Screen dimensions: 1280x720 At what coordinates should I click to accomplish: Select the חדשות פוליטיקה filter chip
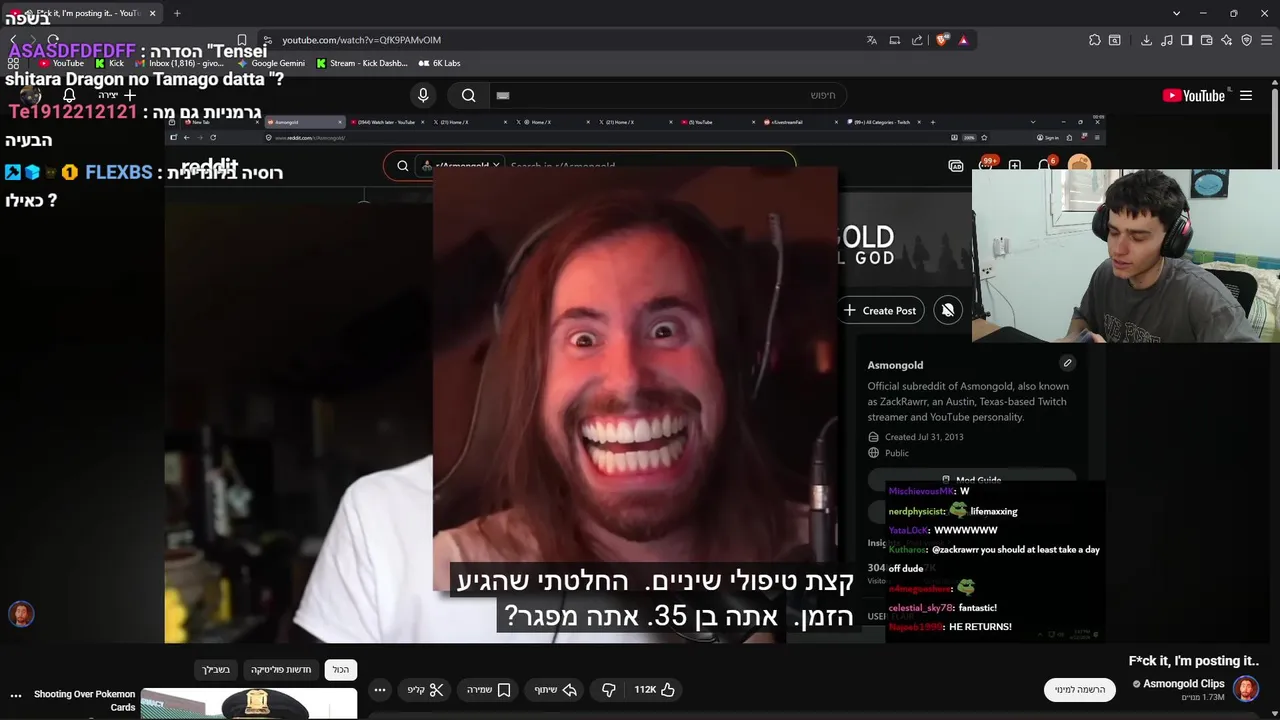[x=281, y=669]
